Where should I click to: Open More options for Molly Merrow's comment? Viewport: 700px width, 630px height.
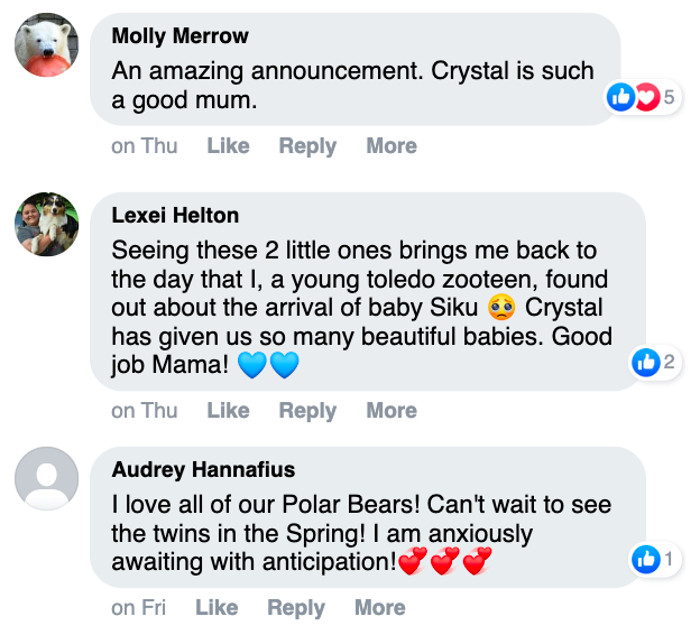391,146
